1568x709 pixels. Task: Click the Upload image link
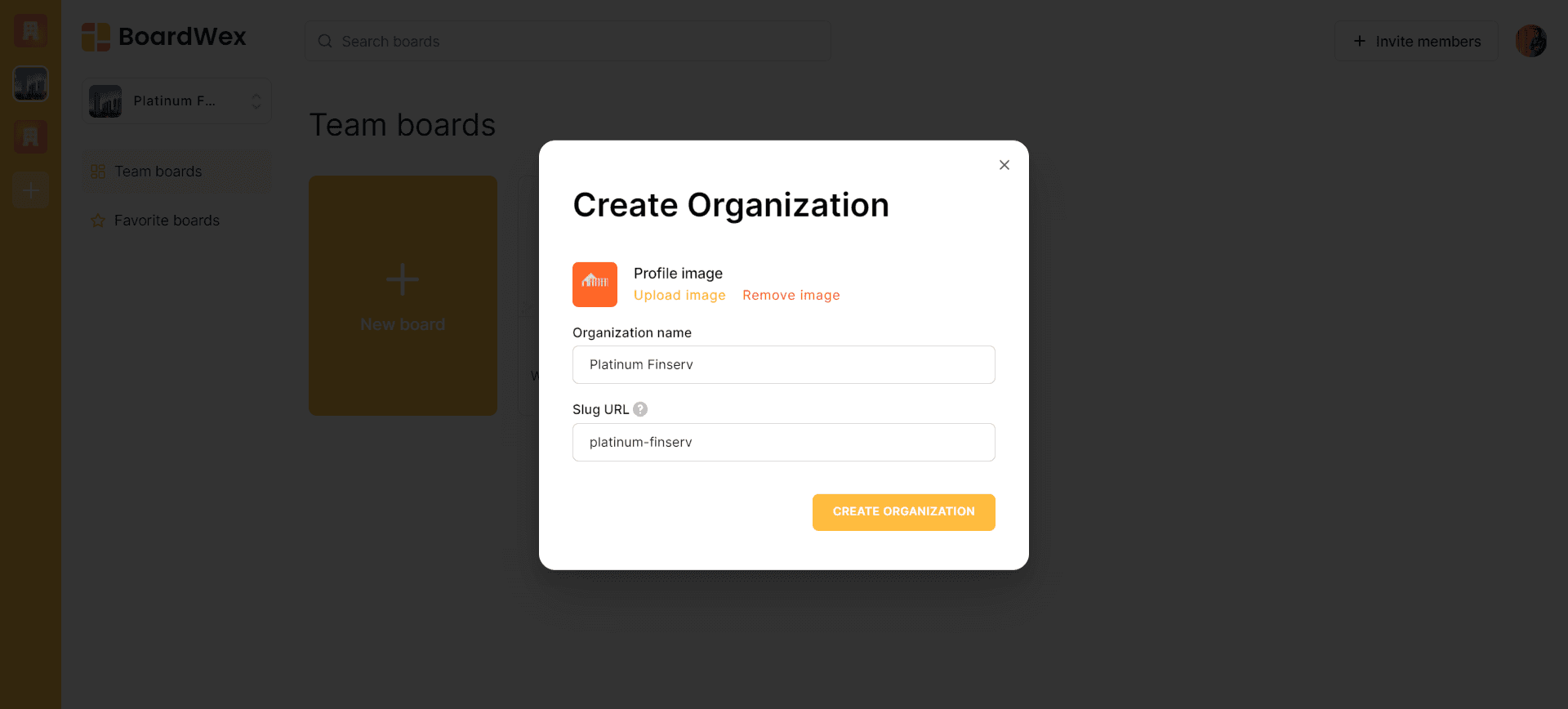pyautogui.click(x=679, y=296)
